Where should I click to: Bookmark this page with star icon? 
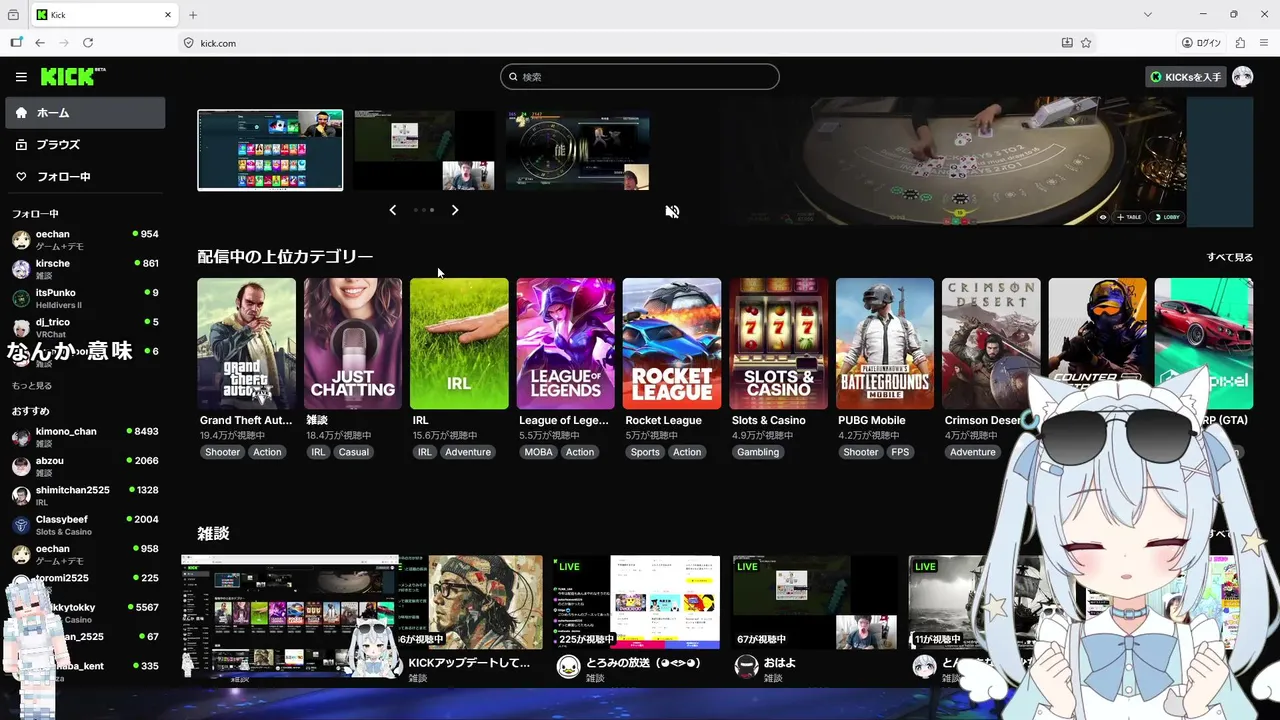1086,43
